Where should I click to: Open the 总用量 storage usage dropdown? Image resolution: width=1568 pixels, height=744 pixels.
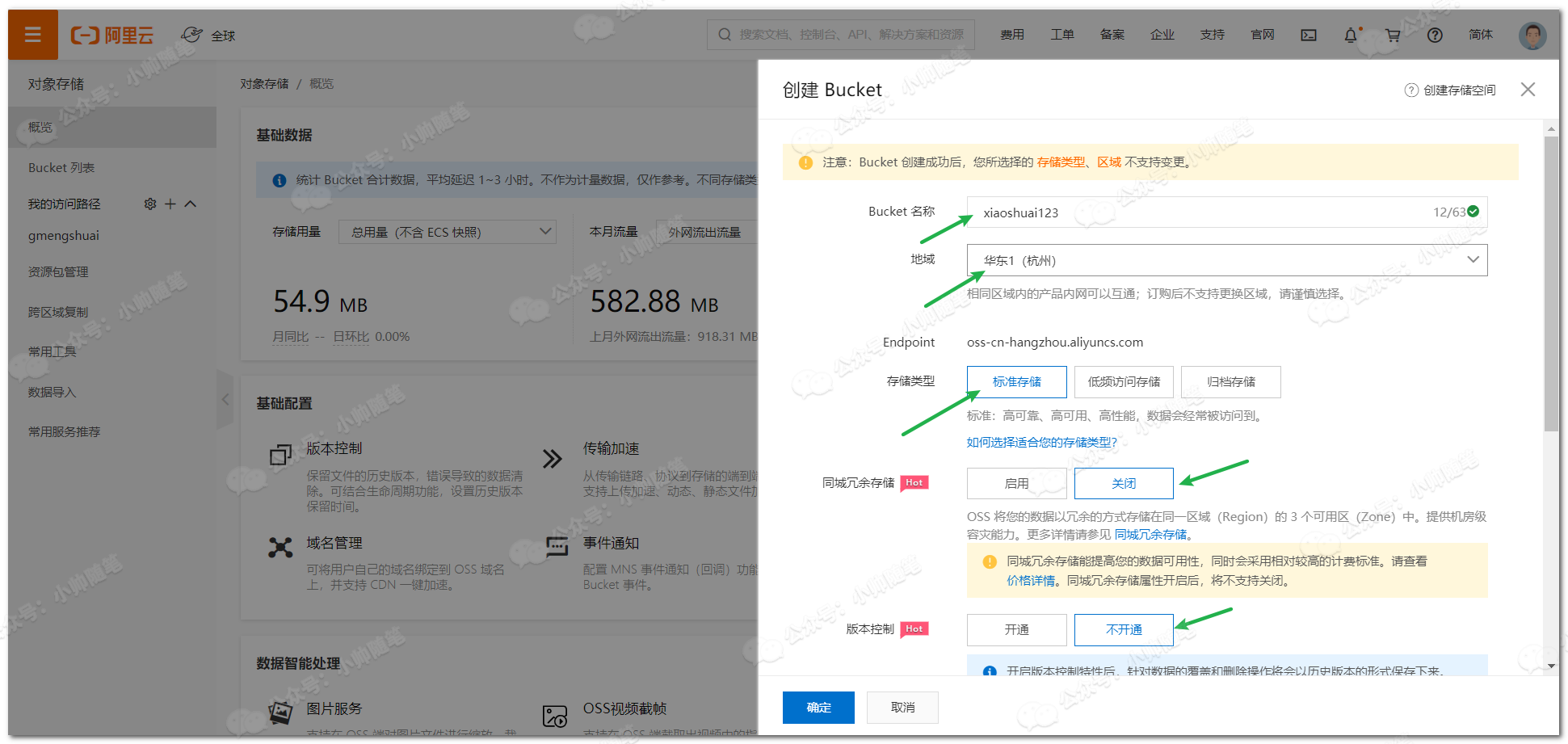[448, 233]
